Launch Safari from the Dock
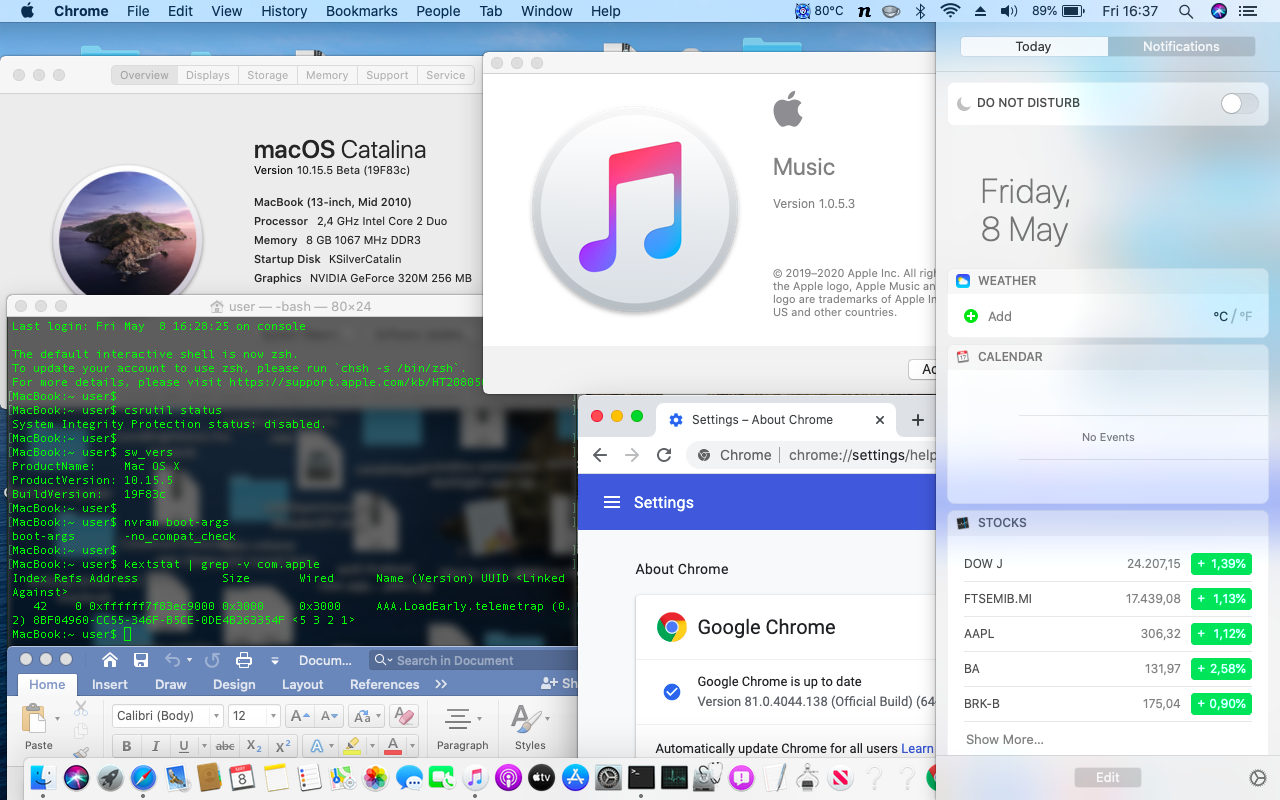The width and height of the screenshot is (1280, 800). point(143,777)
